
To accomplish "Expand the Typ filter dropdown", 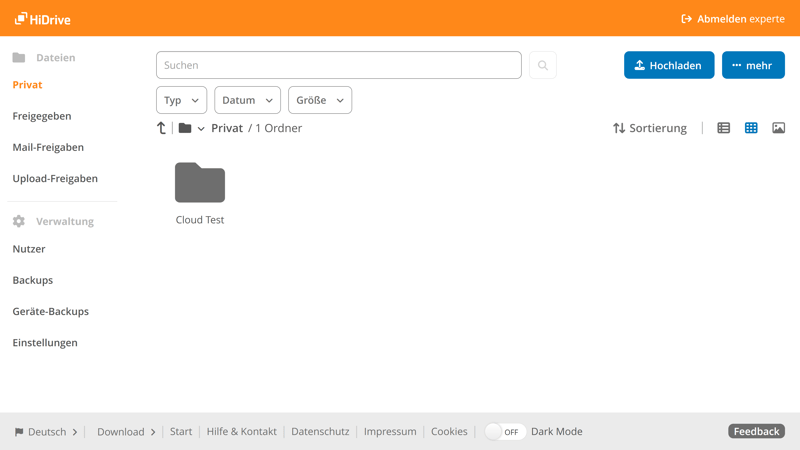I will (181, 100).
